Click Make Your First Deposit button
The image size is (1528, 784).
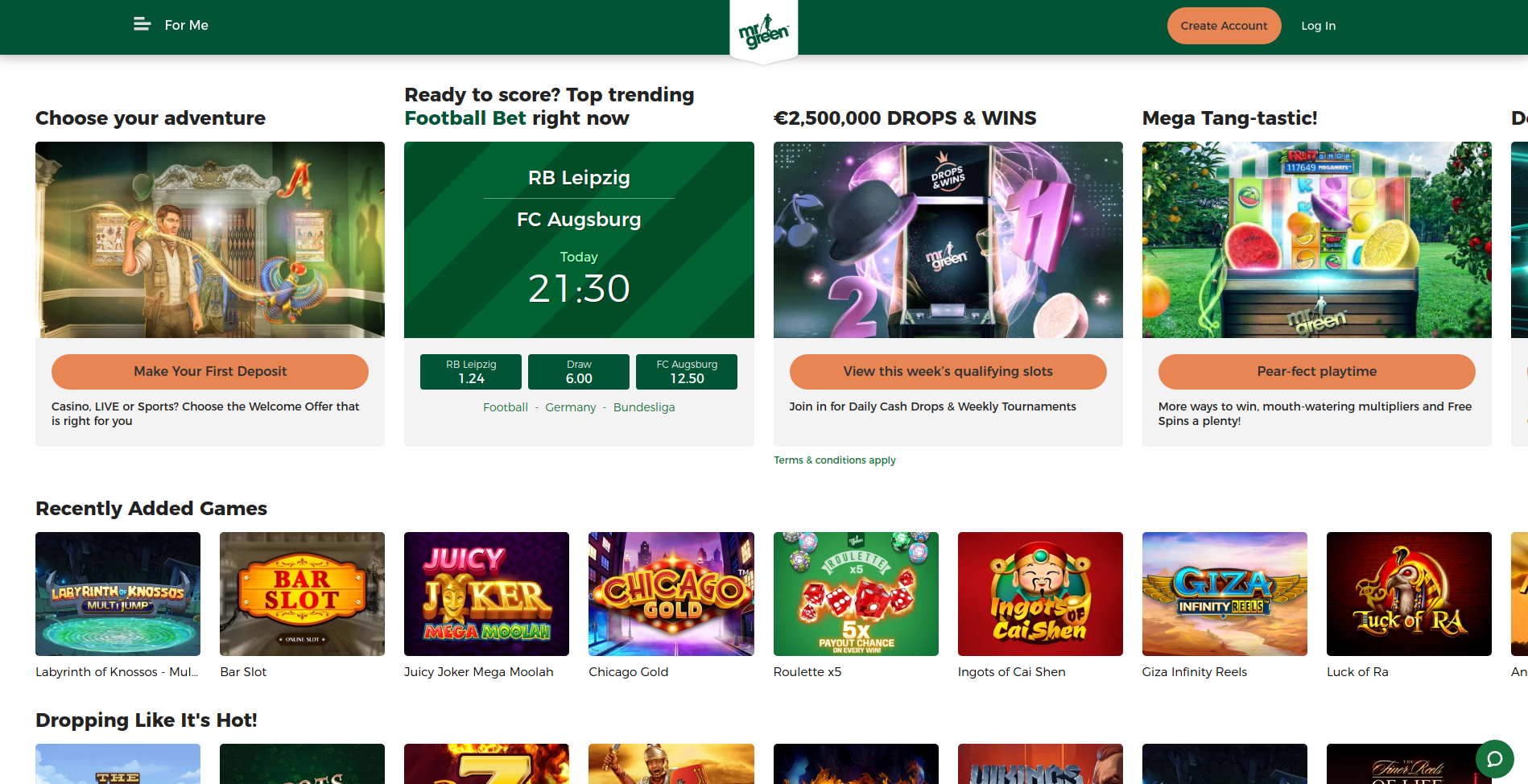click(x=210, y=372)
